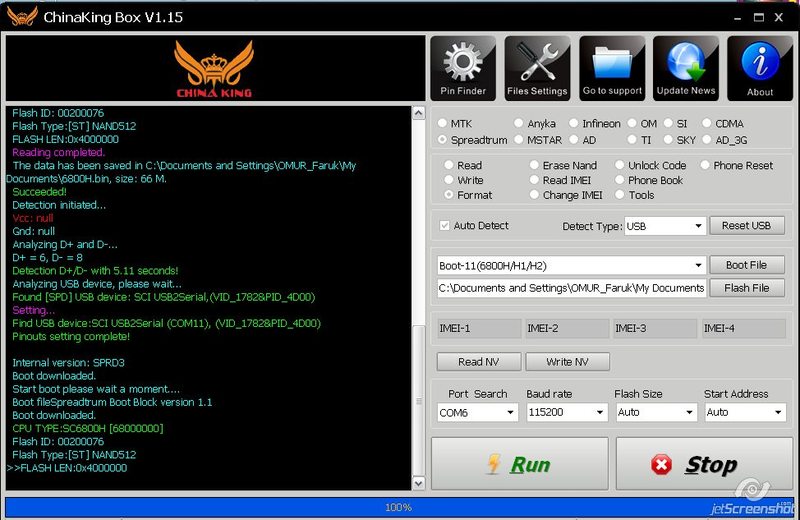Click the IMEI-3 input field
Screen dimensions: 800x520
655,329
